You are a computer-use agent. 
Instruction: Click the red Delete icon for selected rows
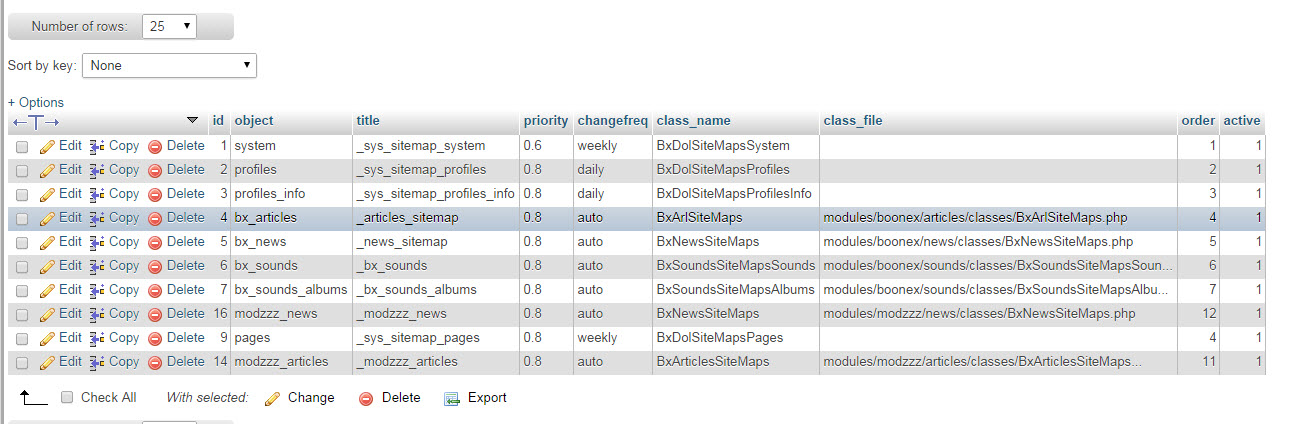(x=366, y=398)
